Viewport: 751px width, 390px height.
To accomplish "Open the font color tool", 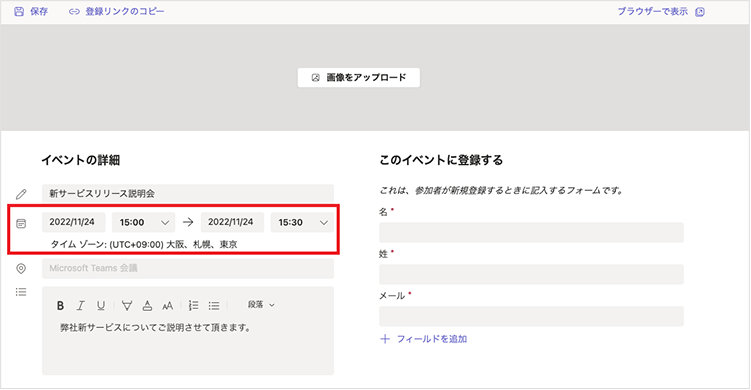I will pyautogui.click(x=148, y=305).
